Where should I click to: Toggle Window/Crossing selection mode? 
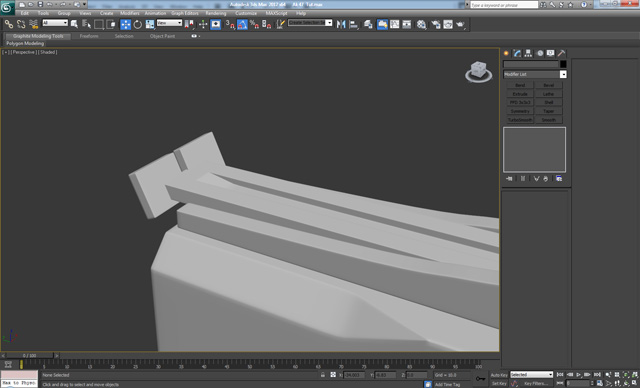pos(111,24)
